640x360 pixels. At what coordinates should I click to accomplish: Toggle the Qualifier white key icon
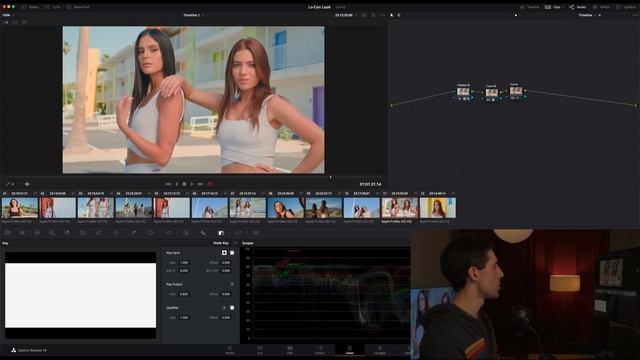232,308
